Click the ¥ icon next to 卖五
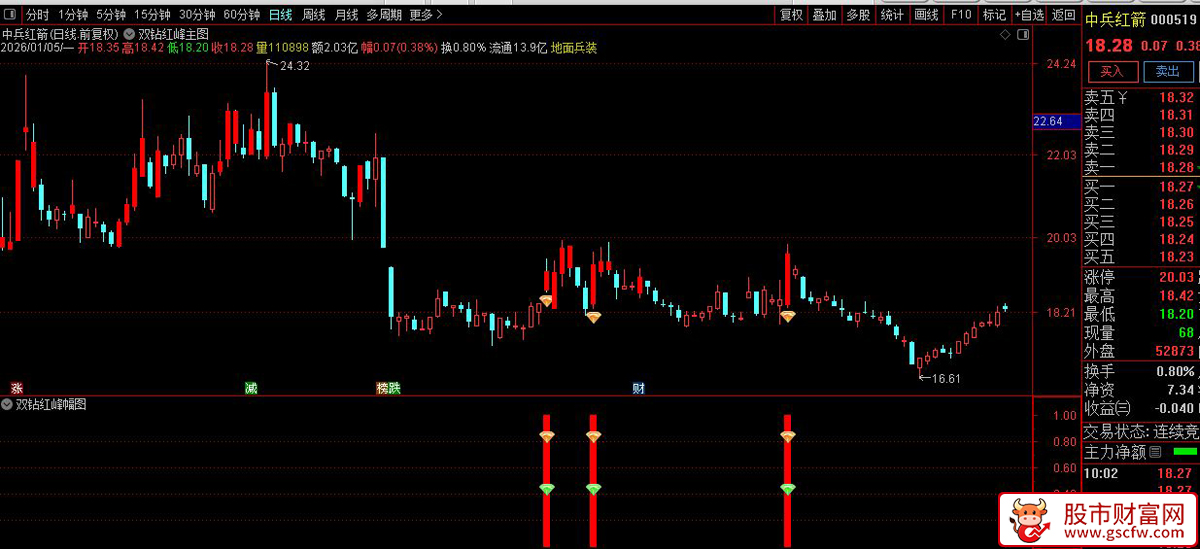 tap(1122, 97)
